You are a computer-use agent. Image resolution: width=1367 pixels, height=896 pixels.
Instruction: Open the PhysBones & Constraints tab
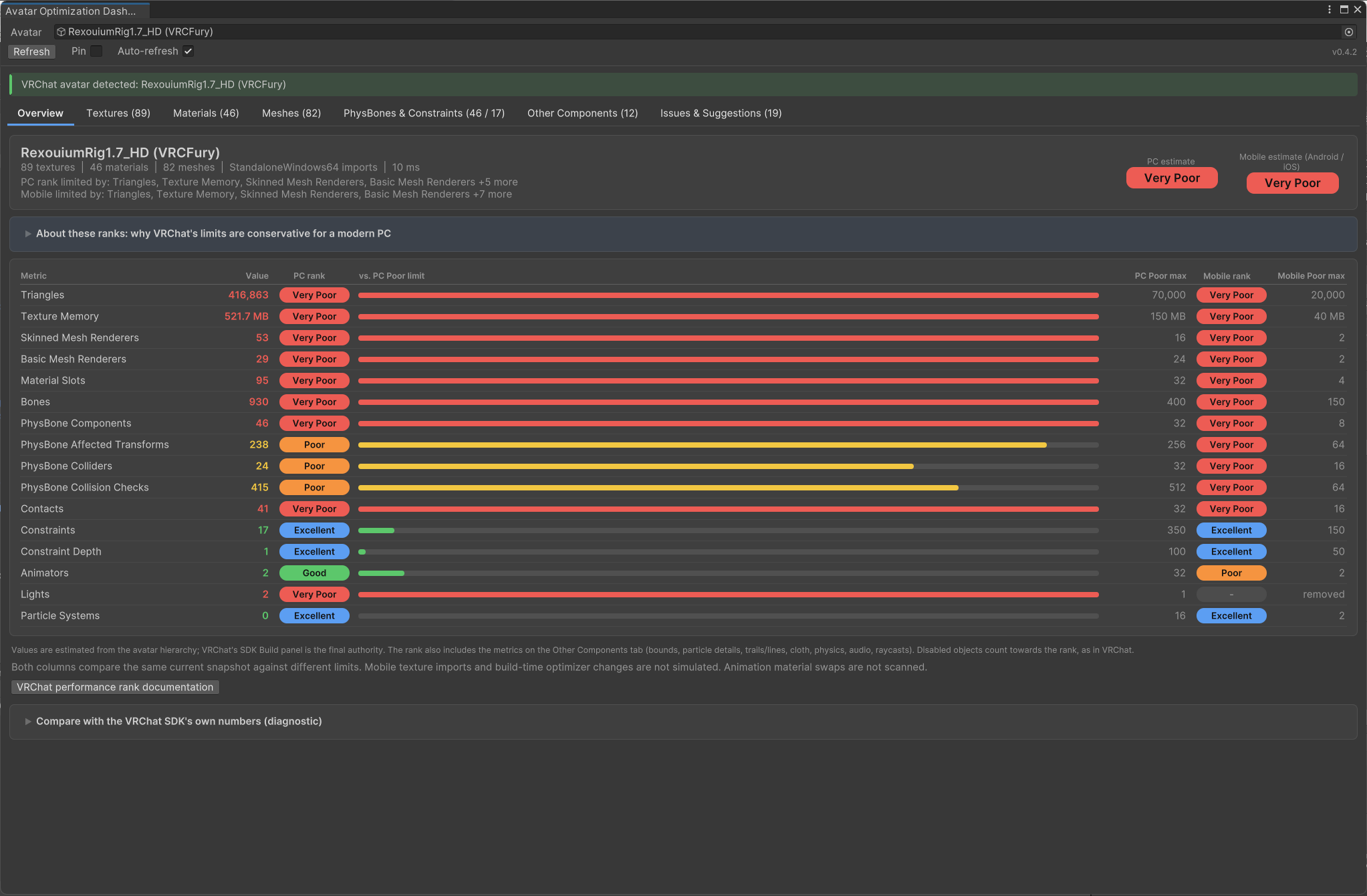coord(424,114)
